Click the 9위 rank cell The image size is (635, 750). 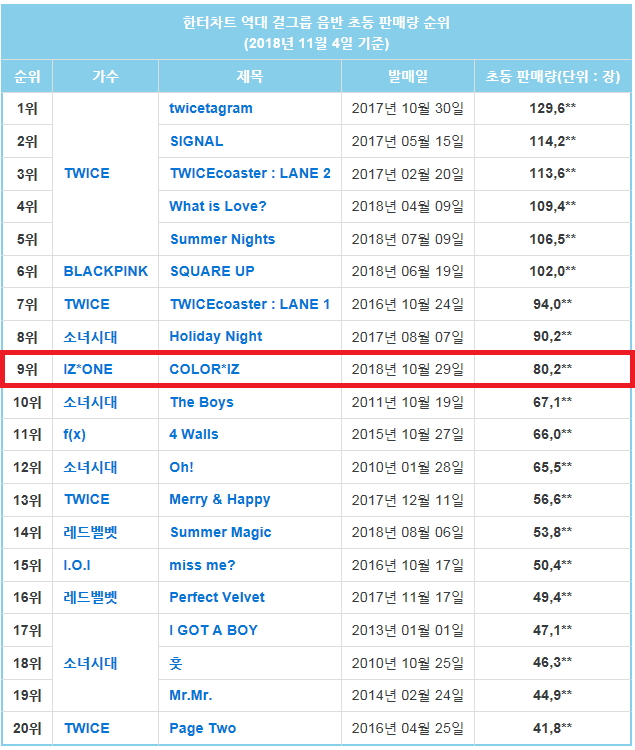coord(27,369)
